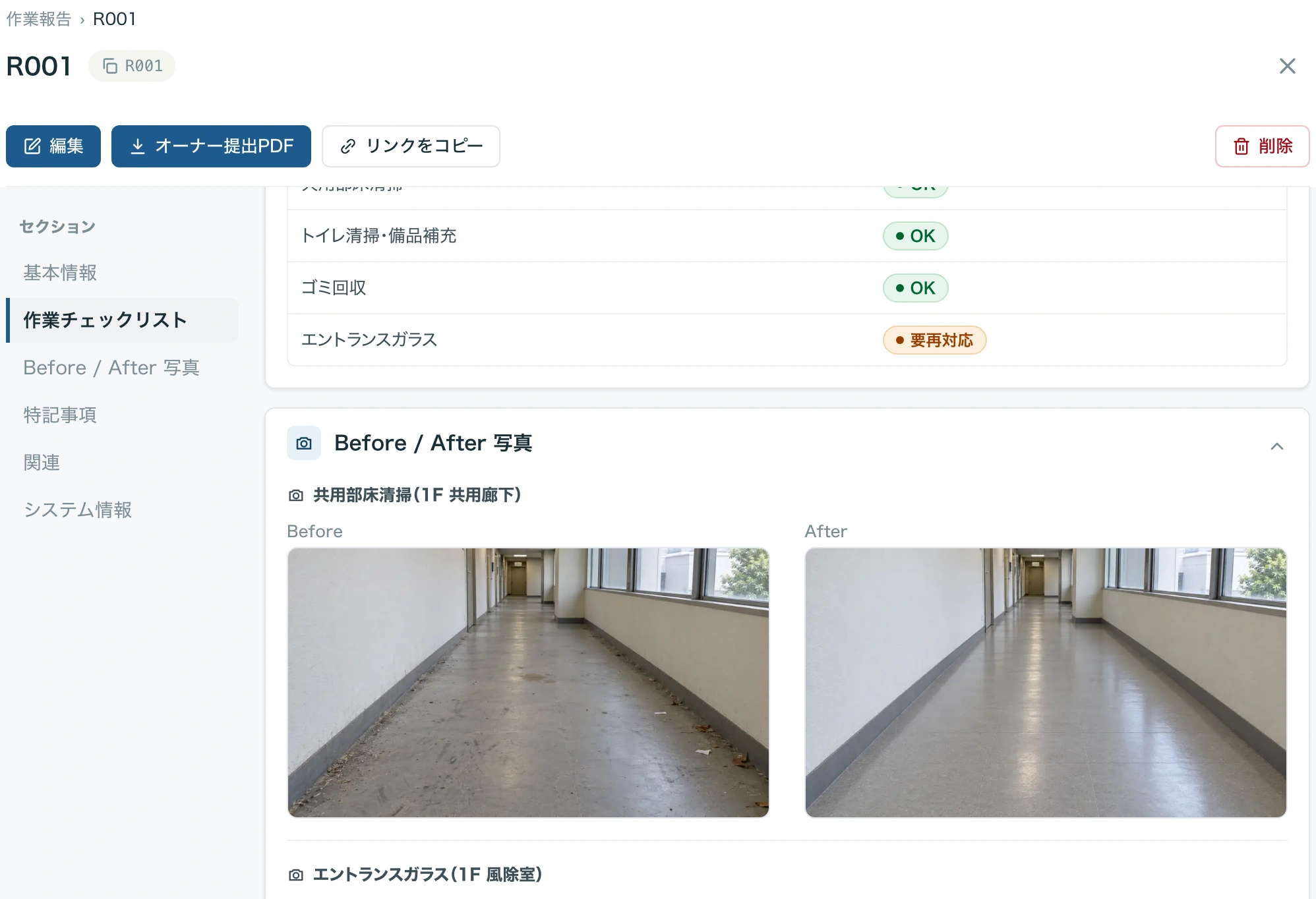The height and width of the screenshot is (899, 1316).
Task: Select 基本情報 section
Action: [x=60, y=273]
